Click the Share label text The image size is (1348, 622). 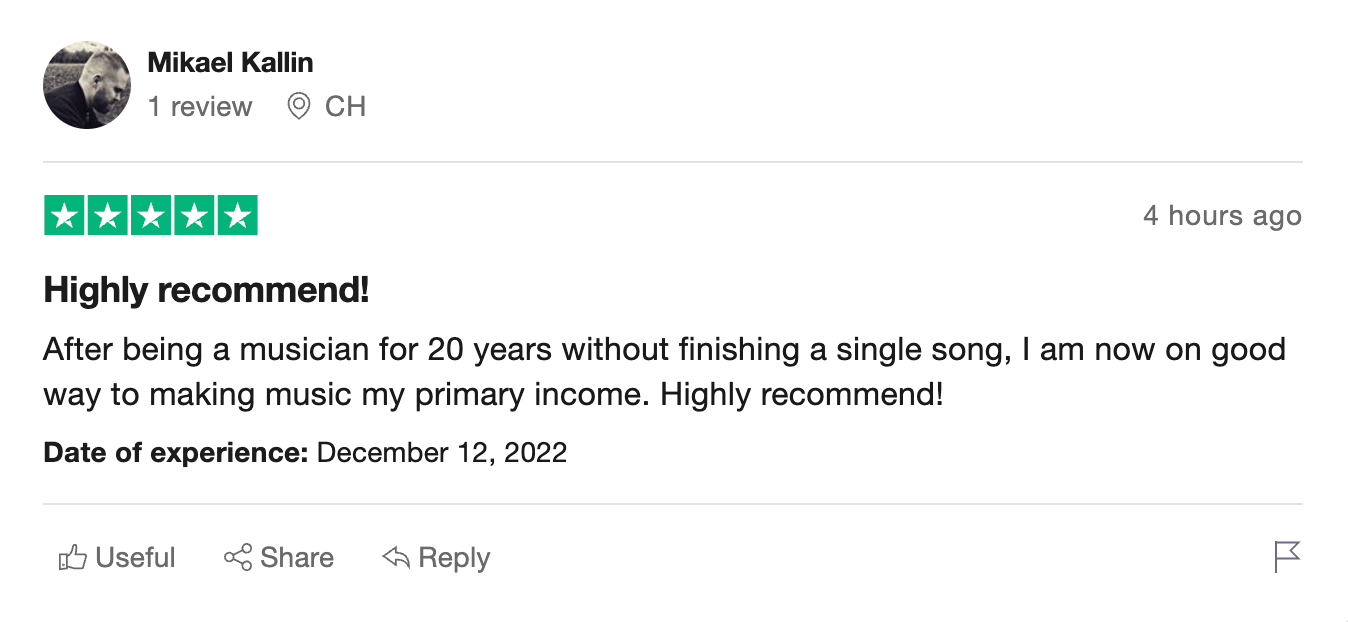[x=297, y=558]
